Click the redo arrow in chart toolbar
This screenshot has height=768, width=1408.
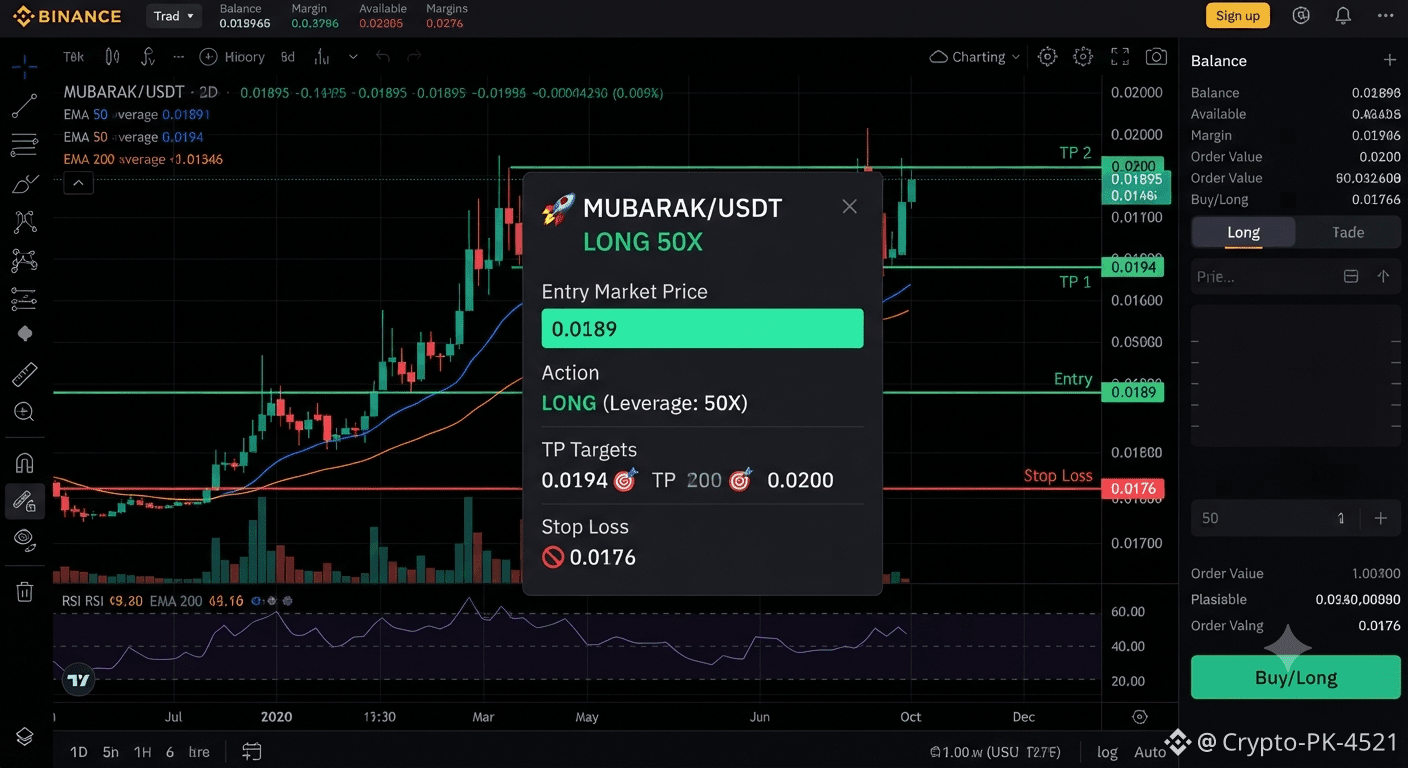point(414,57)
